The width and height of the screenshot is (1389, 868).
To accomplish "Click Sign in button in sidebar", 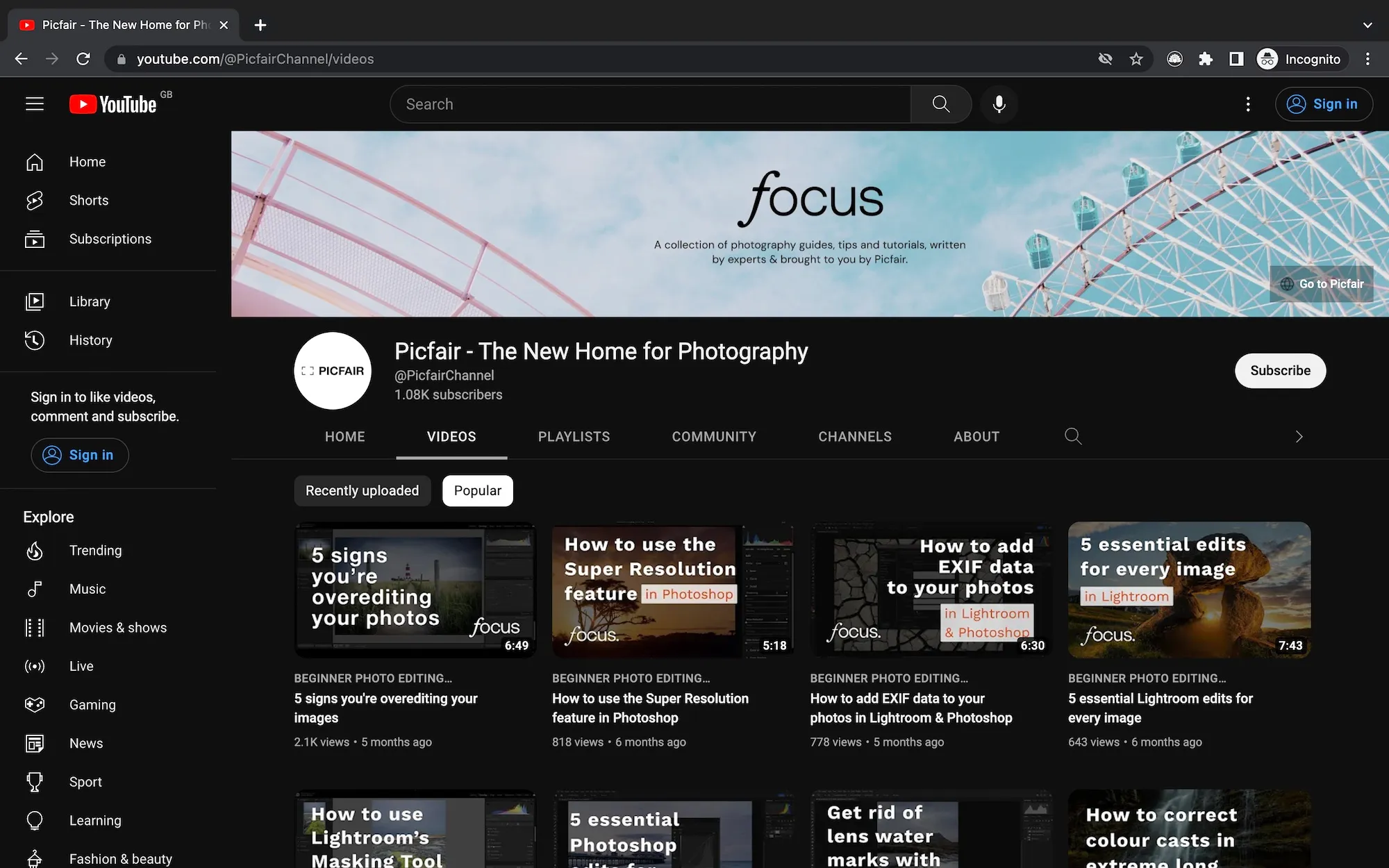I will tap(80, 456).
